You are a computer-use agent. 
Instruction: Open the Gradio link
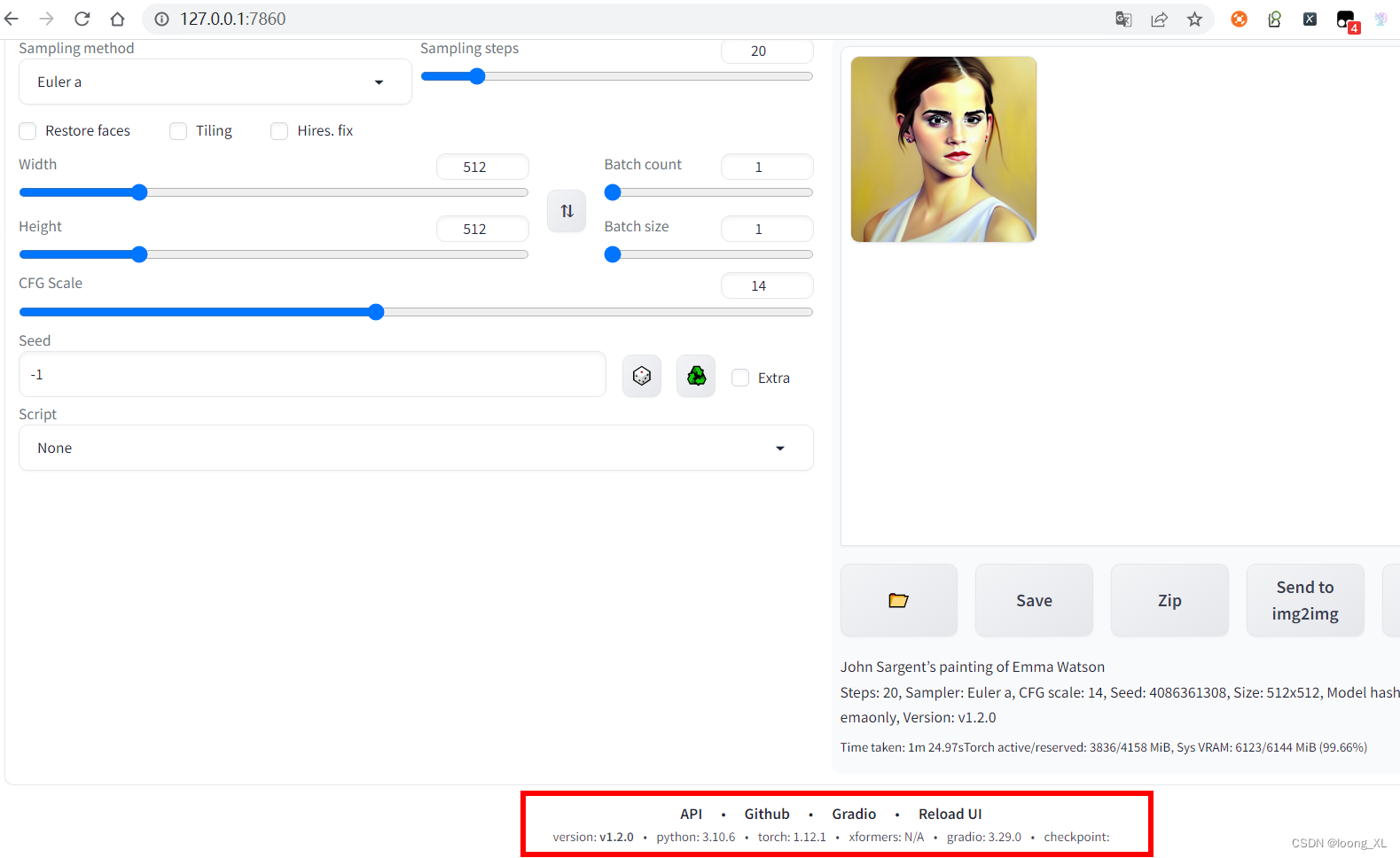[854, 814]
